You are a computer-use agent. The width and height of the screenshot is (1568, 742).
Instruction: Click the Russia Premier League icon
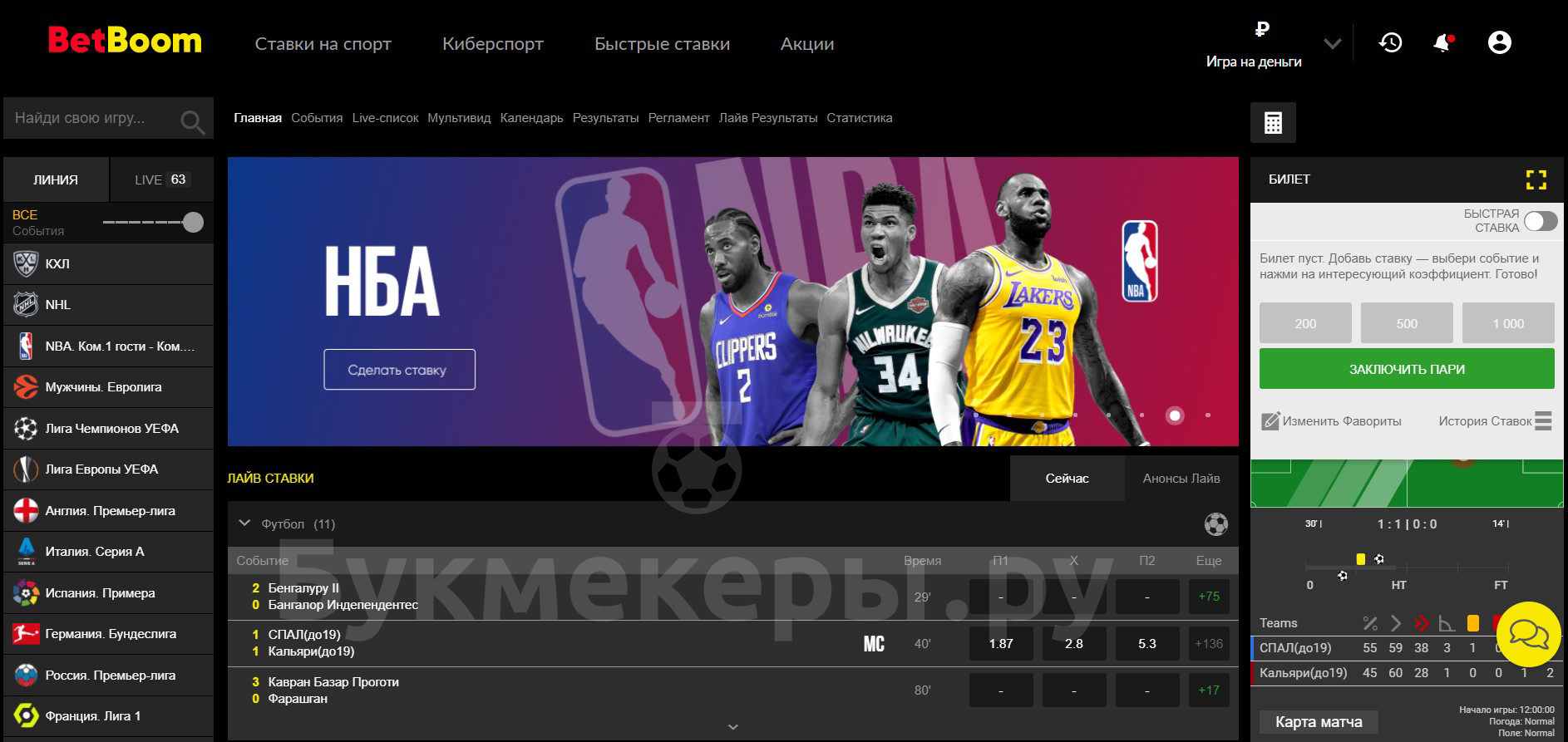pos(26,676)
